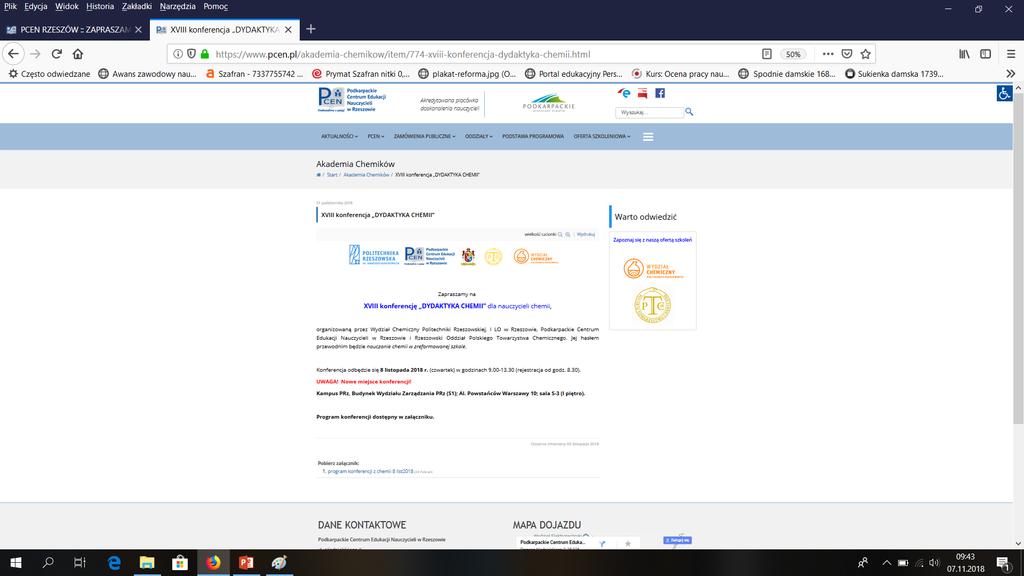The height and width of the screenshot is (576, 1024).
Task: Expand ZAMÓWIENIA PUBLICZNE dropdown
Action: [424, 136]
